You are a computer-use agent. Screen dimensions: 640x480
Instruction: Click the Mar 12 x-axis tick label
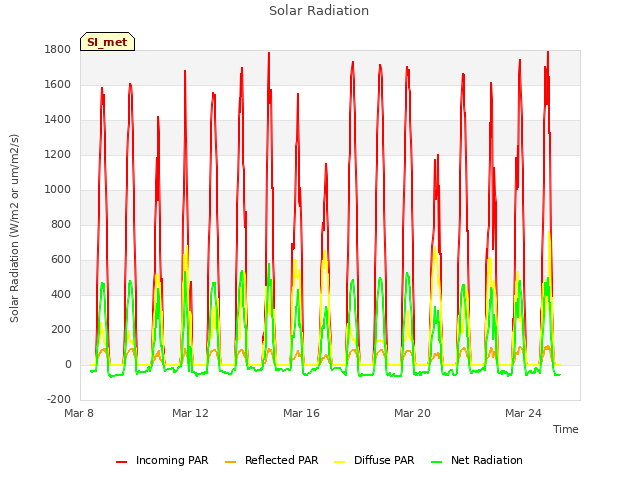(190, 413)
